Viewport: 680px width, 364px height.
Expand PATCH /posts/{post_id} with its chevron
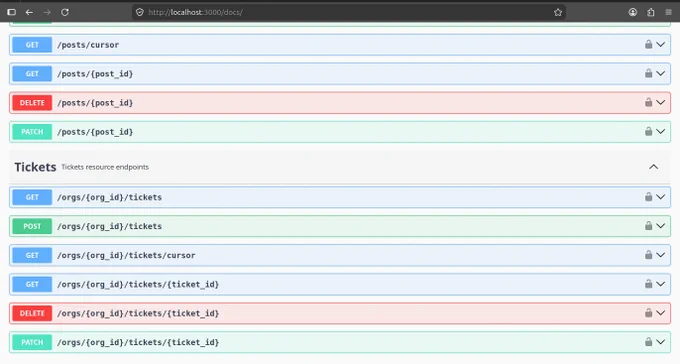tap(660, 131)
